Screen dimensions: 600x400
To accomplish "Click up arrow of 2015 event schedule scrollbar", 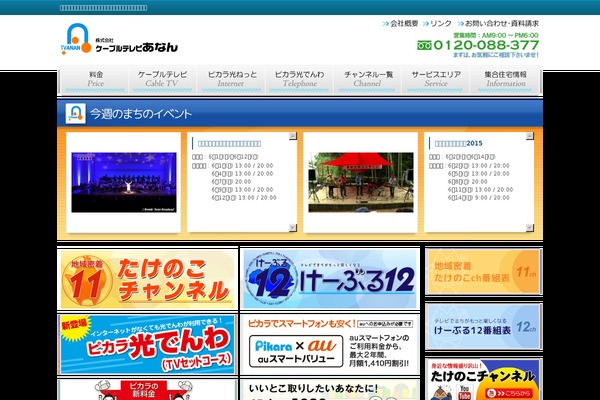I will tap(530, 136).
